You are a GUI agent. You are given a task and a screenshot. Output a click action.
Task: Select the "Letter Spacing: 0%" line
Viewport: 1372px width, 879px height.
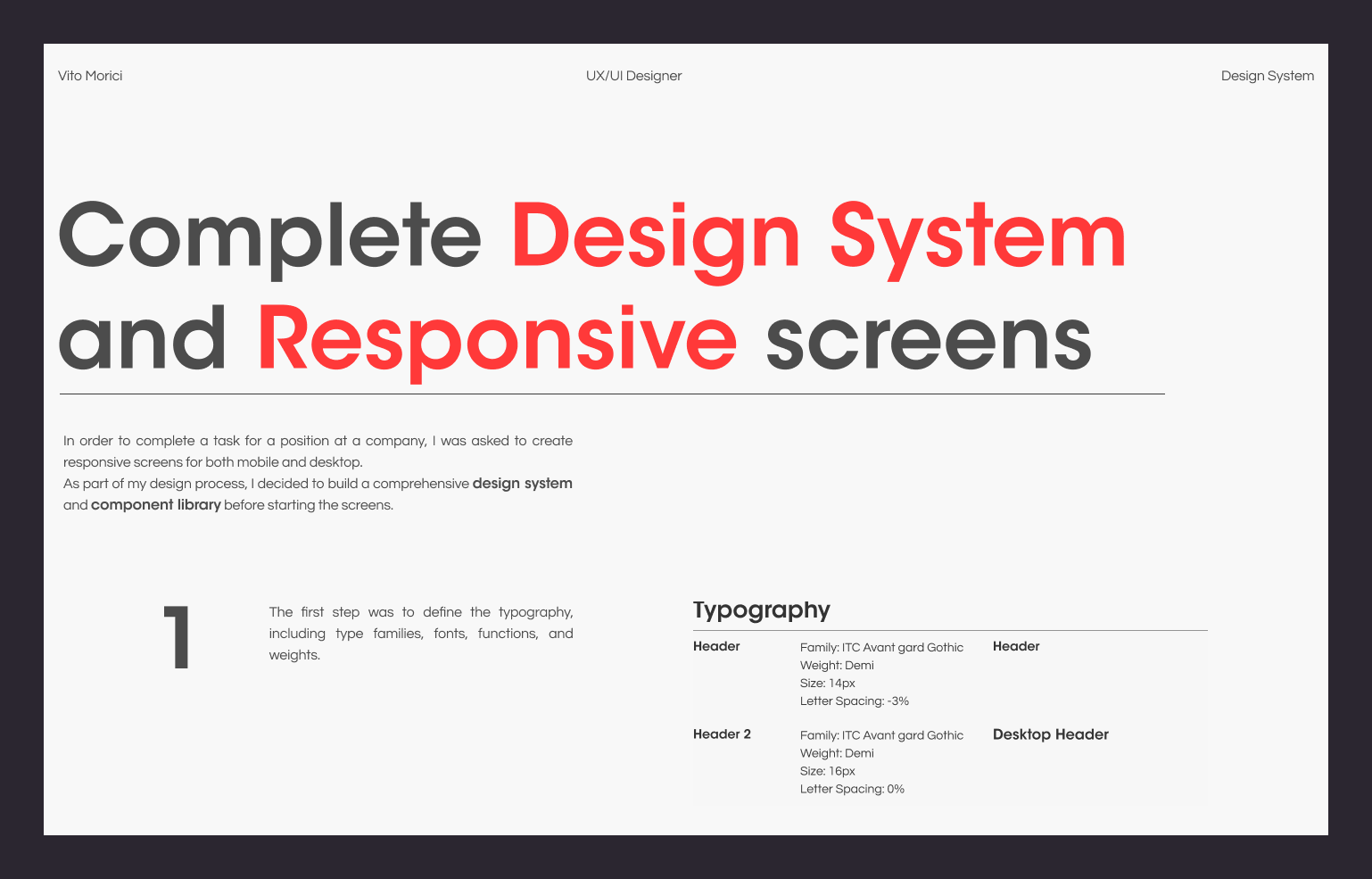click(852, 789)
